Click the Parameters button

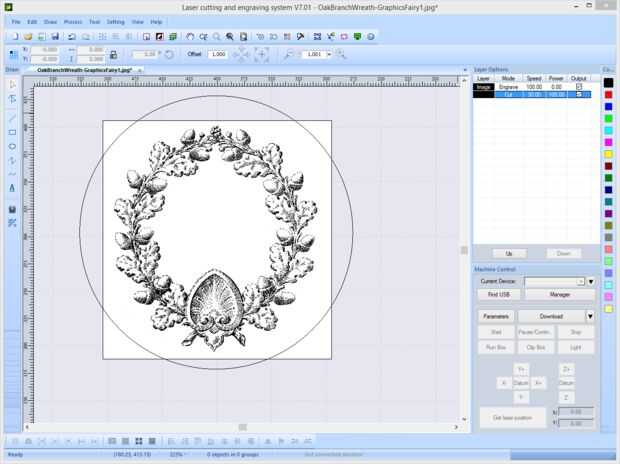(x=496, y=316)
